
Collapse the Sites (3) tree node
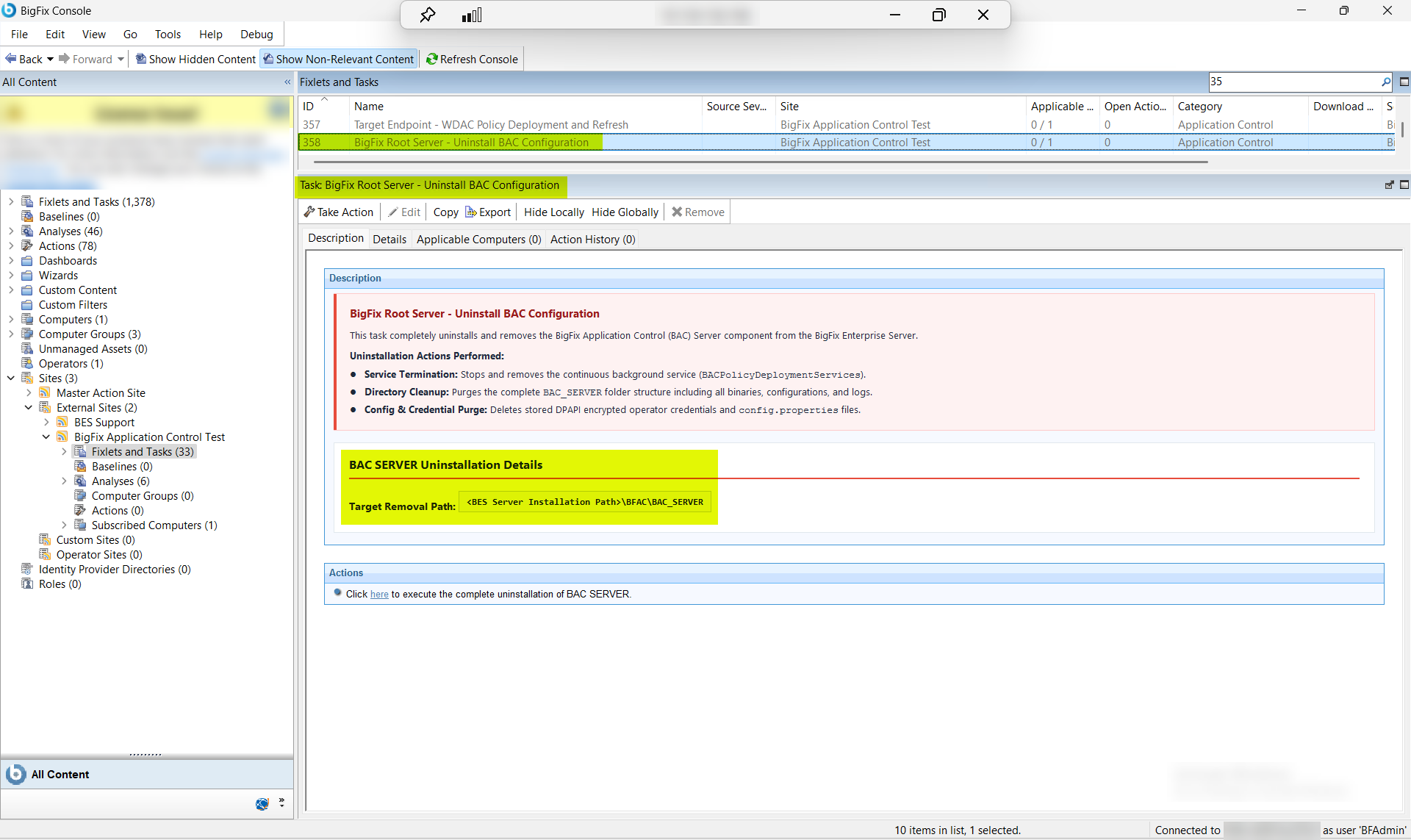(x=11, y=378)
